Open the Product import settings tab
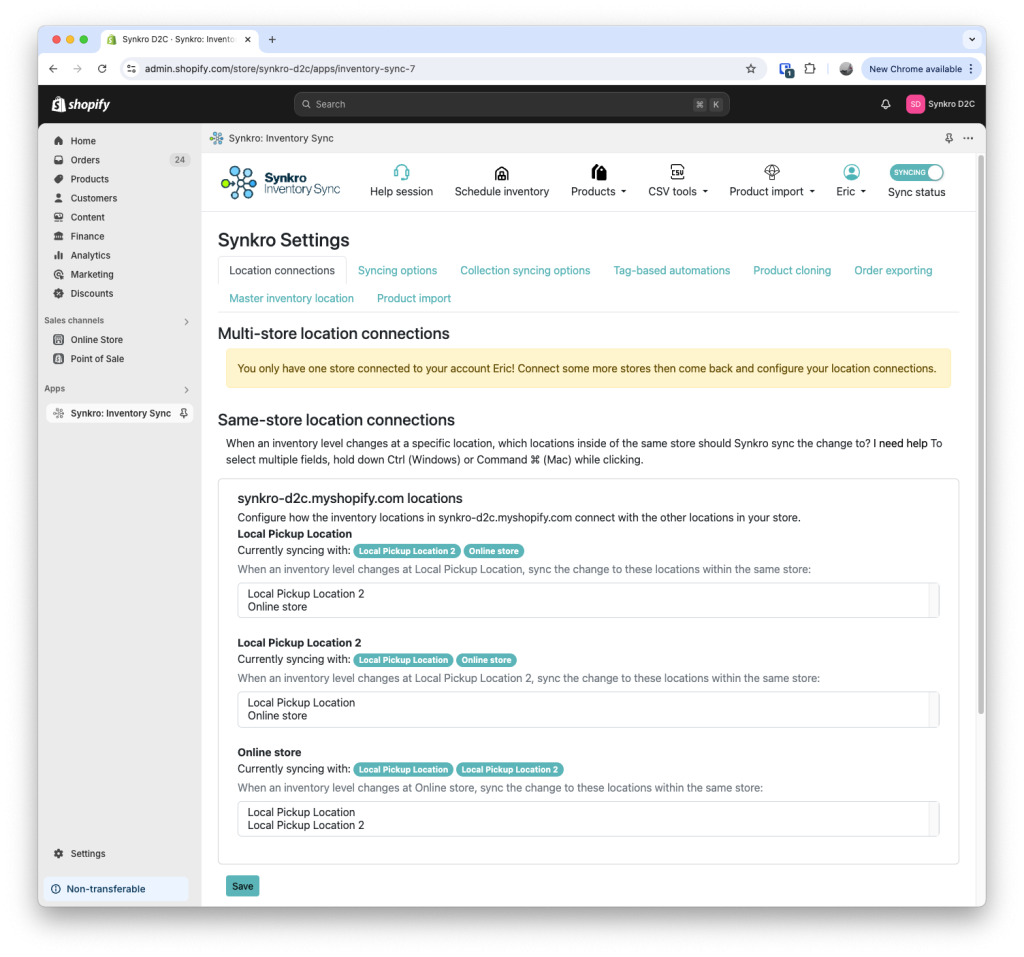The width and height of the screenshot is (1024, 957). point(413,299)
